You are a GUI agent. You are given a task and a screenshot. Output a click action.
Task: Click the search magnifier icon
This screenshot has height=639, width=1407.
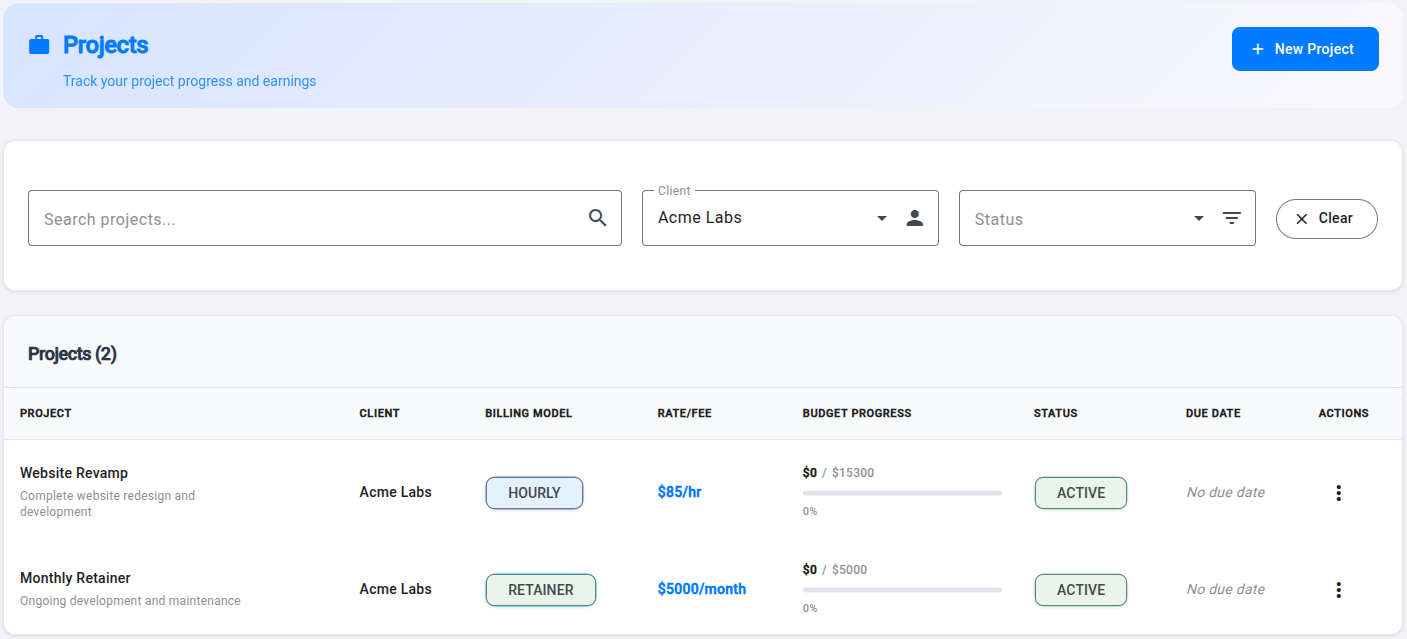pos(597,218)
